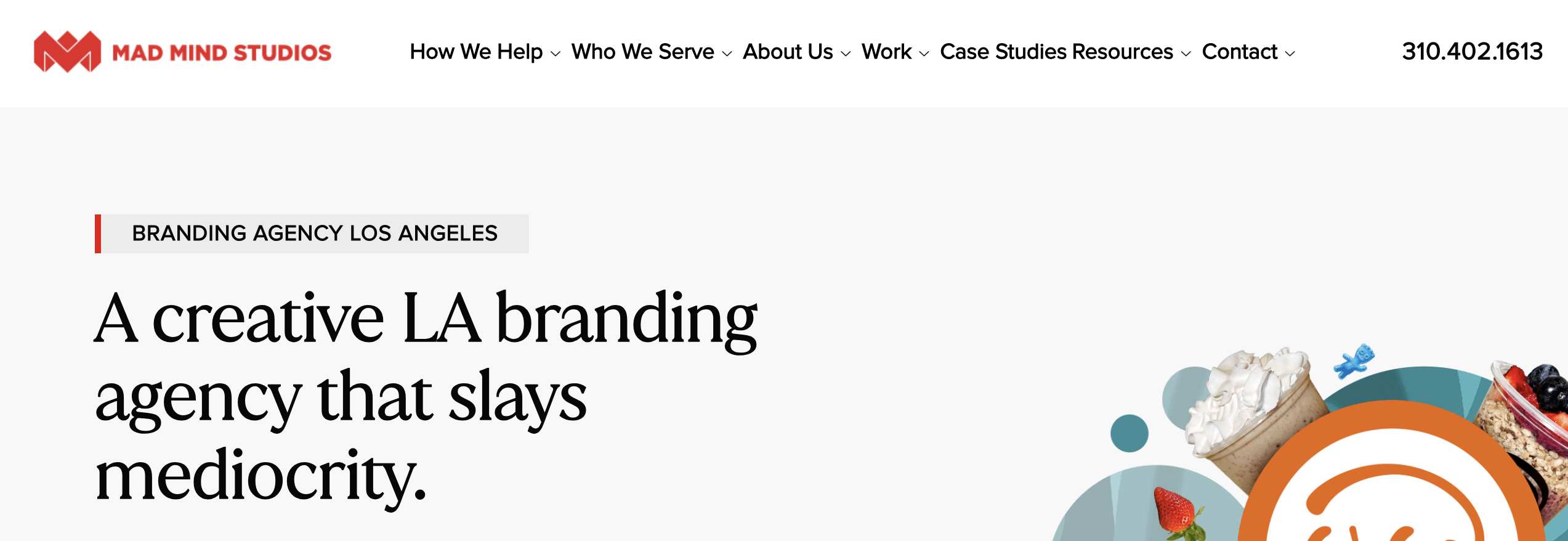This screenshot has width=1568, height=541.
Task: Expand the chevron next to Who We Serve
Action: click(x=727, y=54)
